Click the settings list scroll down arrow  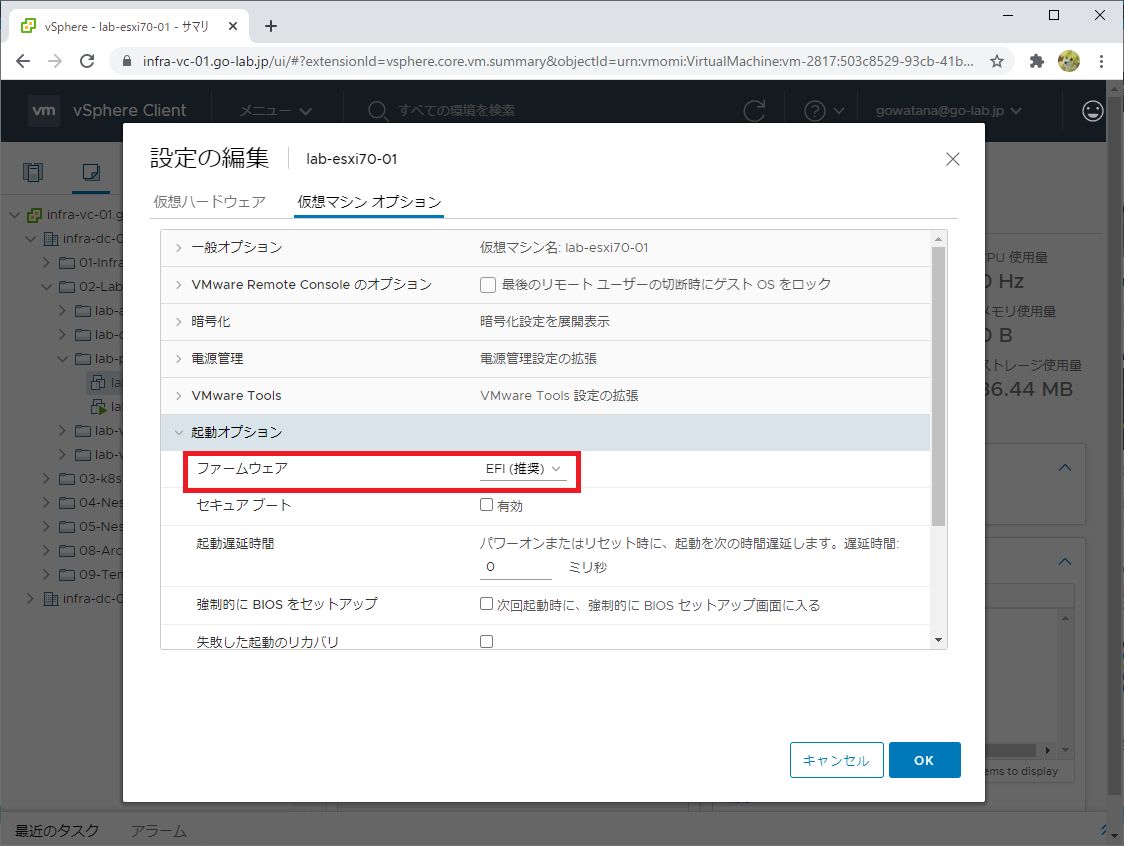pyautogui.click(x=938, y=640)
